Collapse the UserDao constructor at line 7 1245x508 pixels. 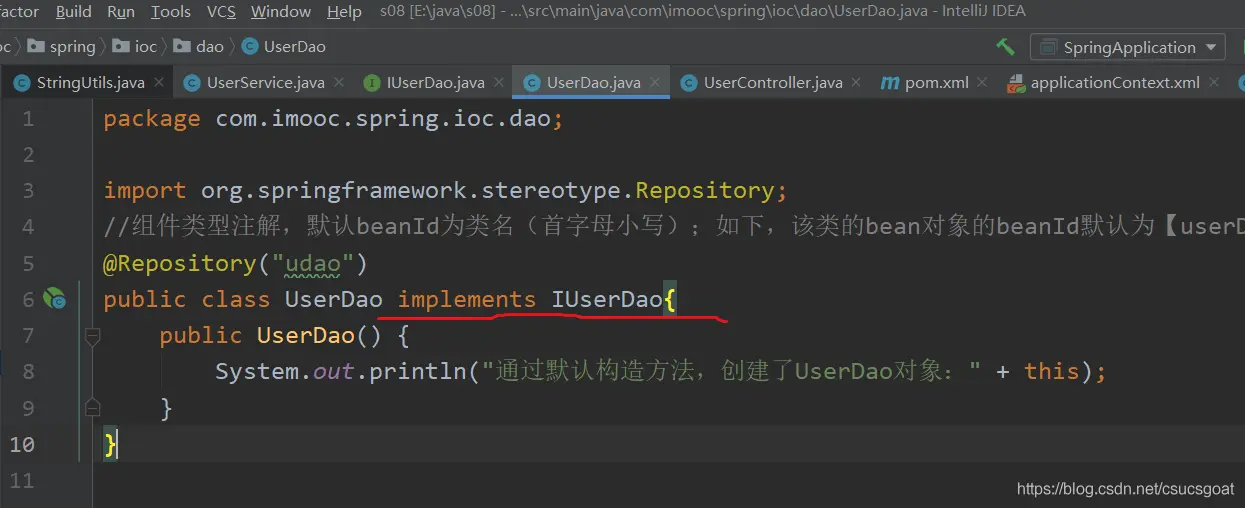coord(92,336)
